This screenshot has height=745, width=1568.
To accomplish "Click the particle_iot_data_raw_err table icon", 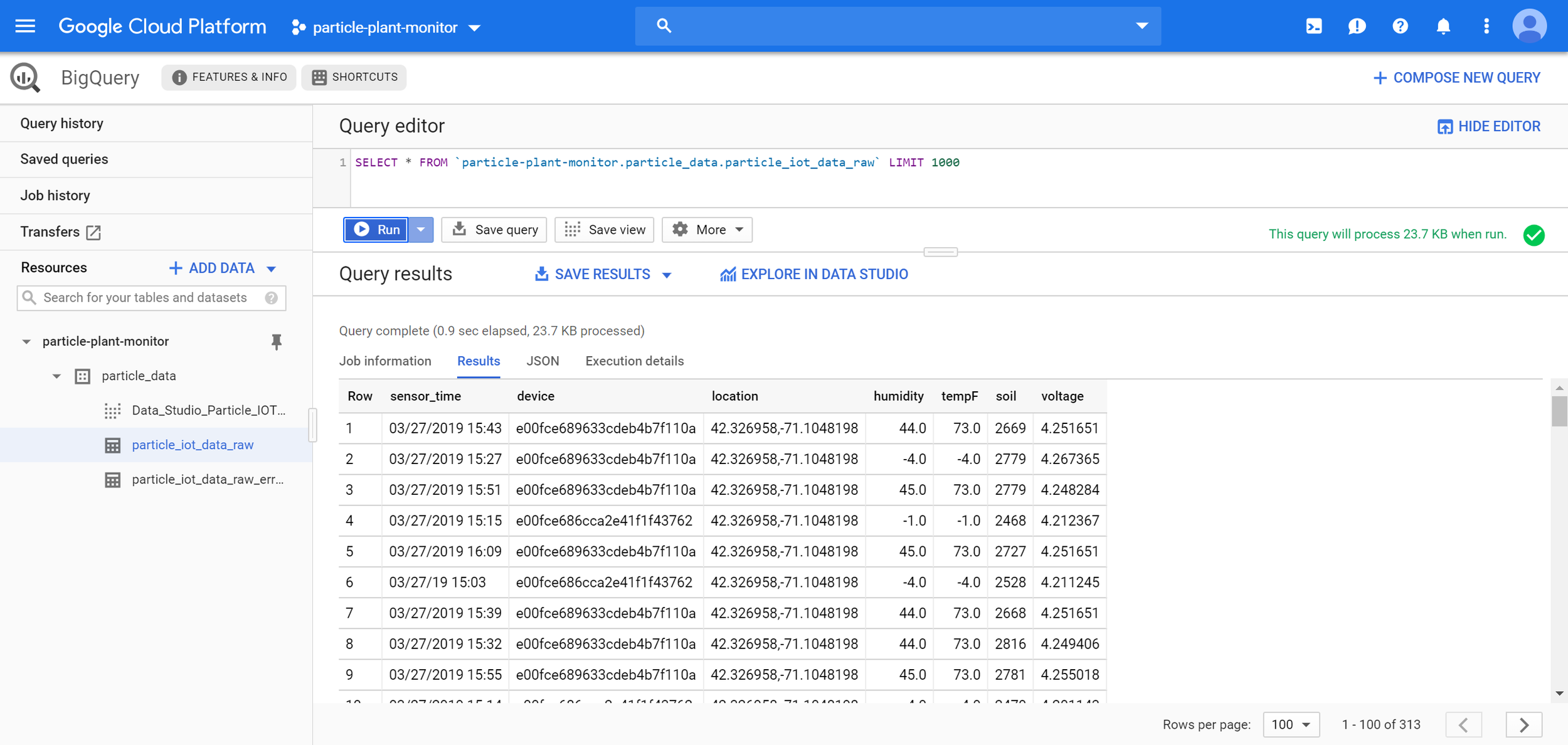I will point(112,480).
